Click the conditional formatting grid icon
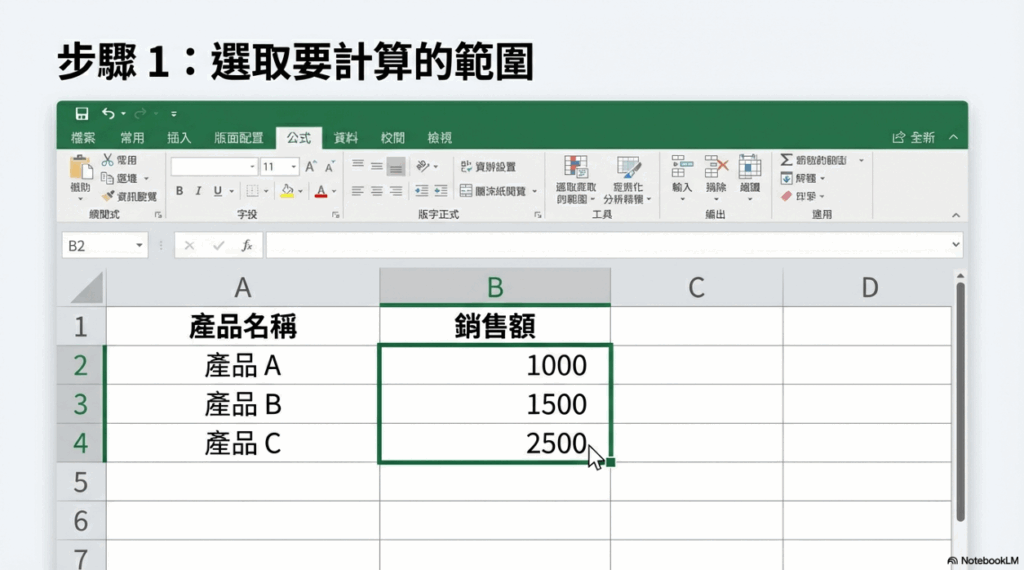1024x570 pixels. click(x=576, y=167)
